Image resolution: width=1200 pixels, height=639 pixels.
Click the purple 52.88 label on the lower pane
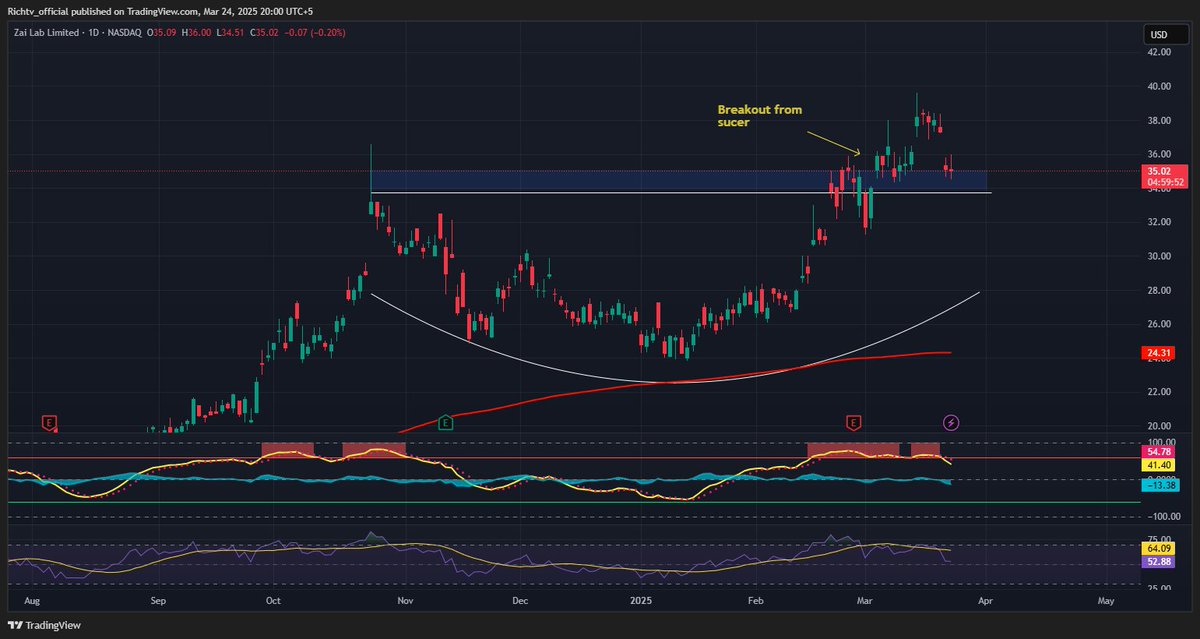1157,562
